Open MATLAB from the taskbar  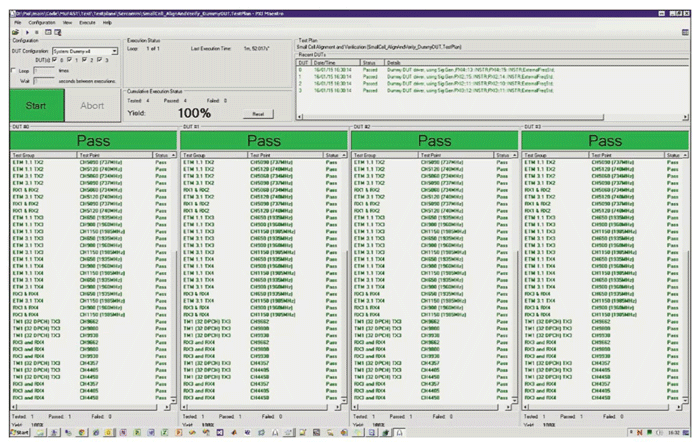(233, 432)
